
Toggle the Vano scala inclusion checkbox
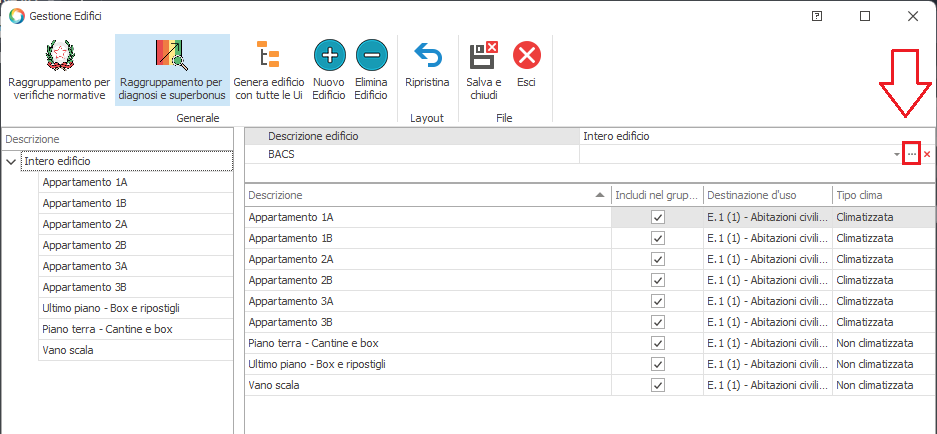(x=657, y=385)
